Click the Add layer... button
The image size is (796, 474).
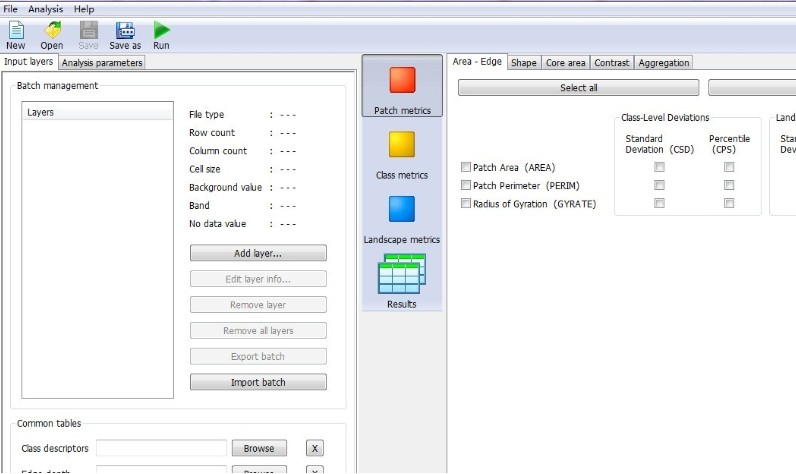[258, 253]
